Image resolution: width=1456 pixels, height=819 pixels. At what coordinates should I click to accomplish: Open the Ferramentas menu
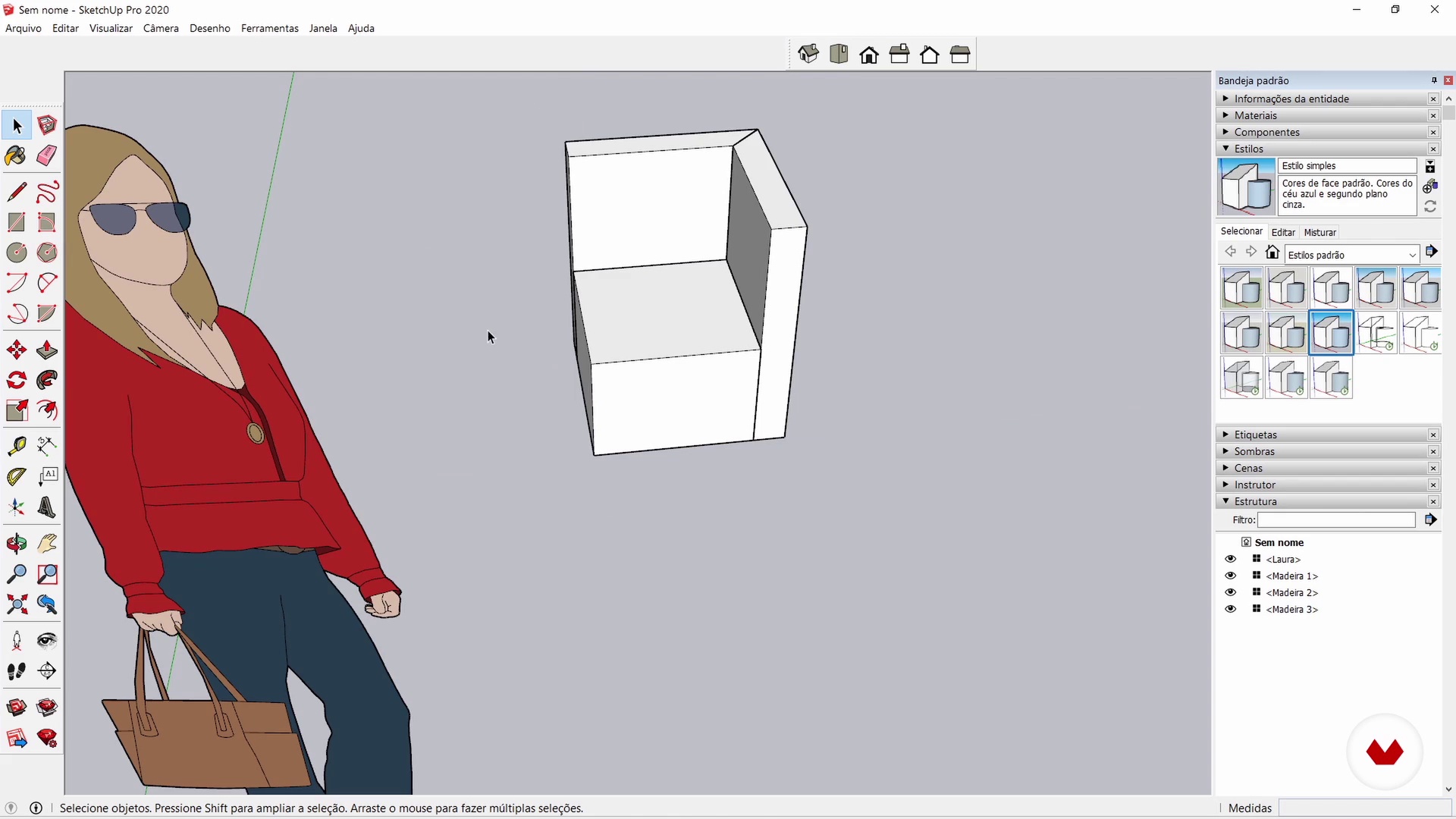pos(270,28)
